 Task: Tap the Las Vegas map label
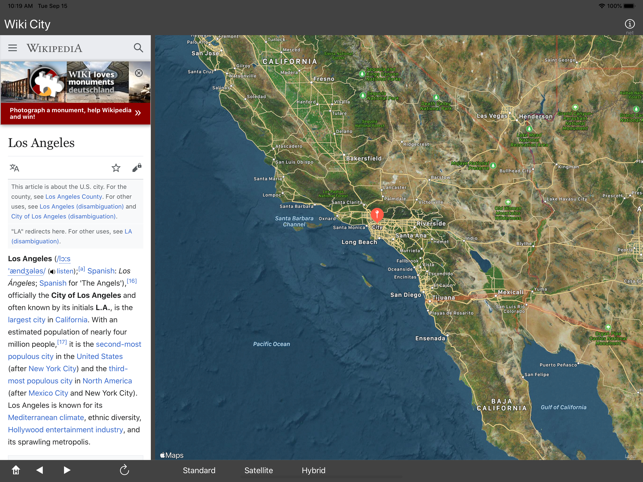click(491, 116)
